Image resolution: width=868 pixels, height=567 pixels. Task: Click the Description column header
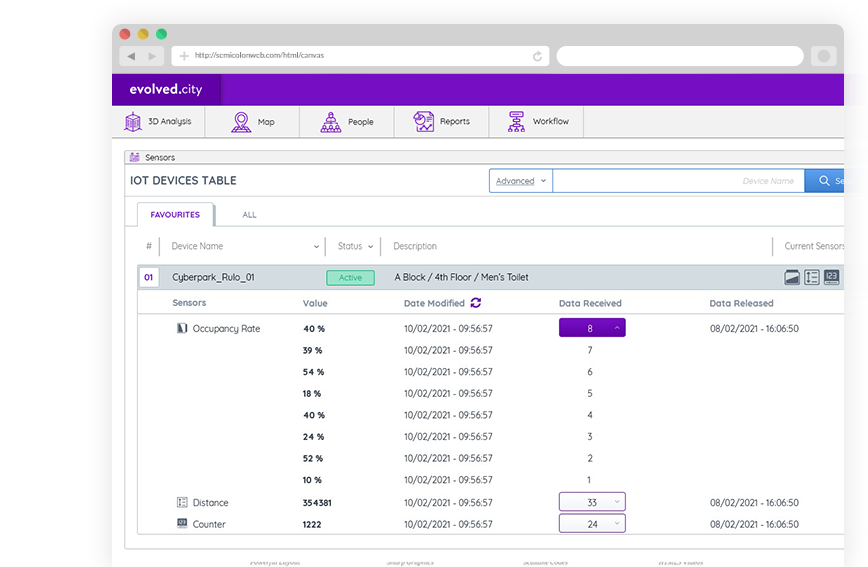(x=415, y=246)
